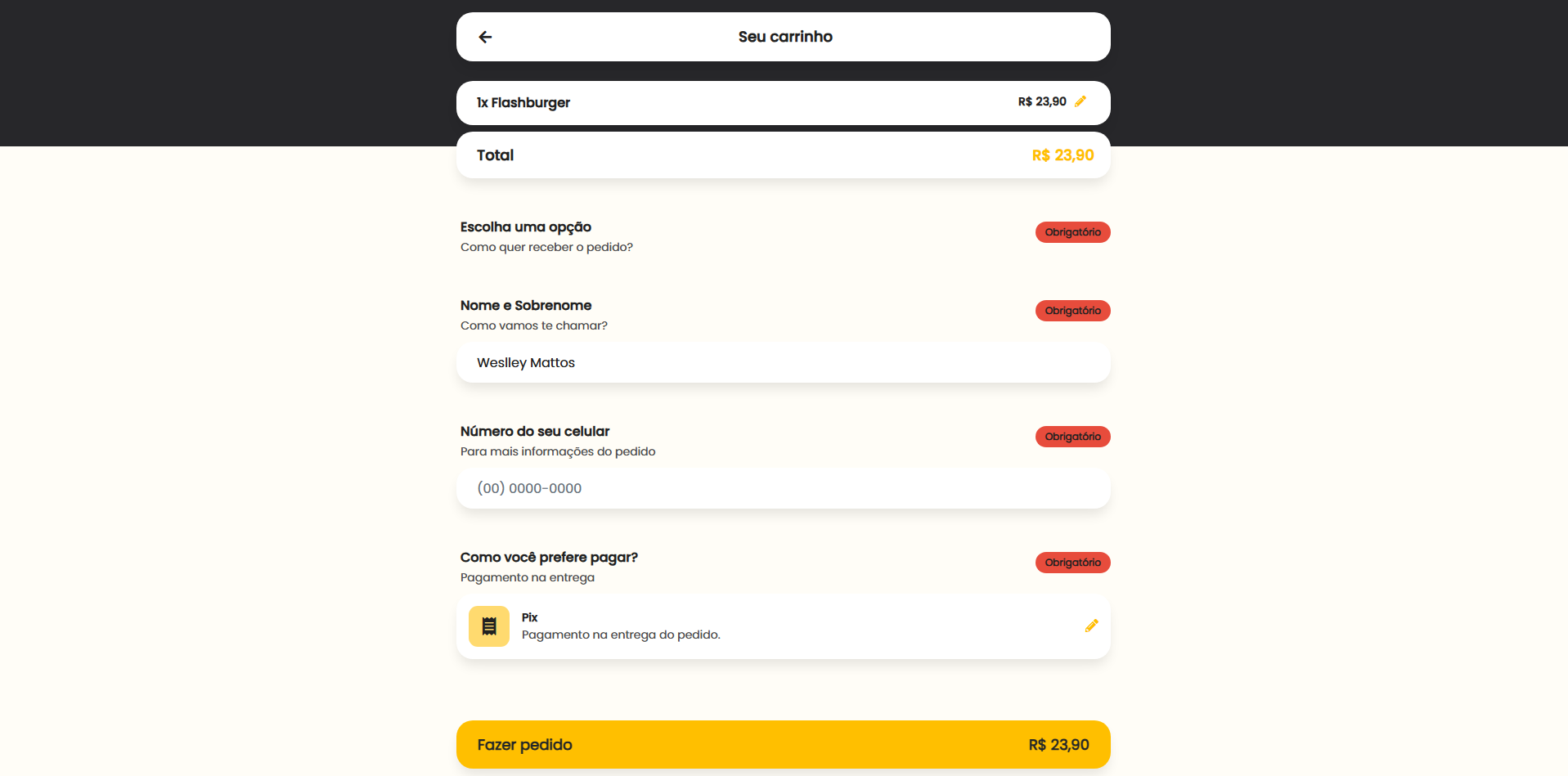1568x776 pixels.
Task: Go back using the arrow icon
Action: click(485, 37)
